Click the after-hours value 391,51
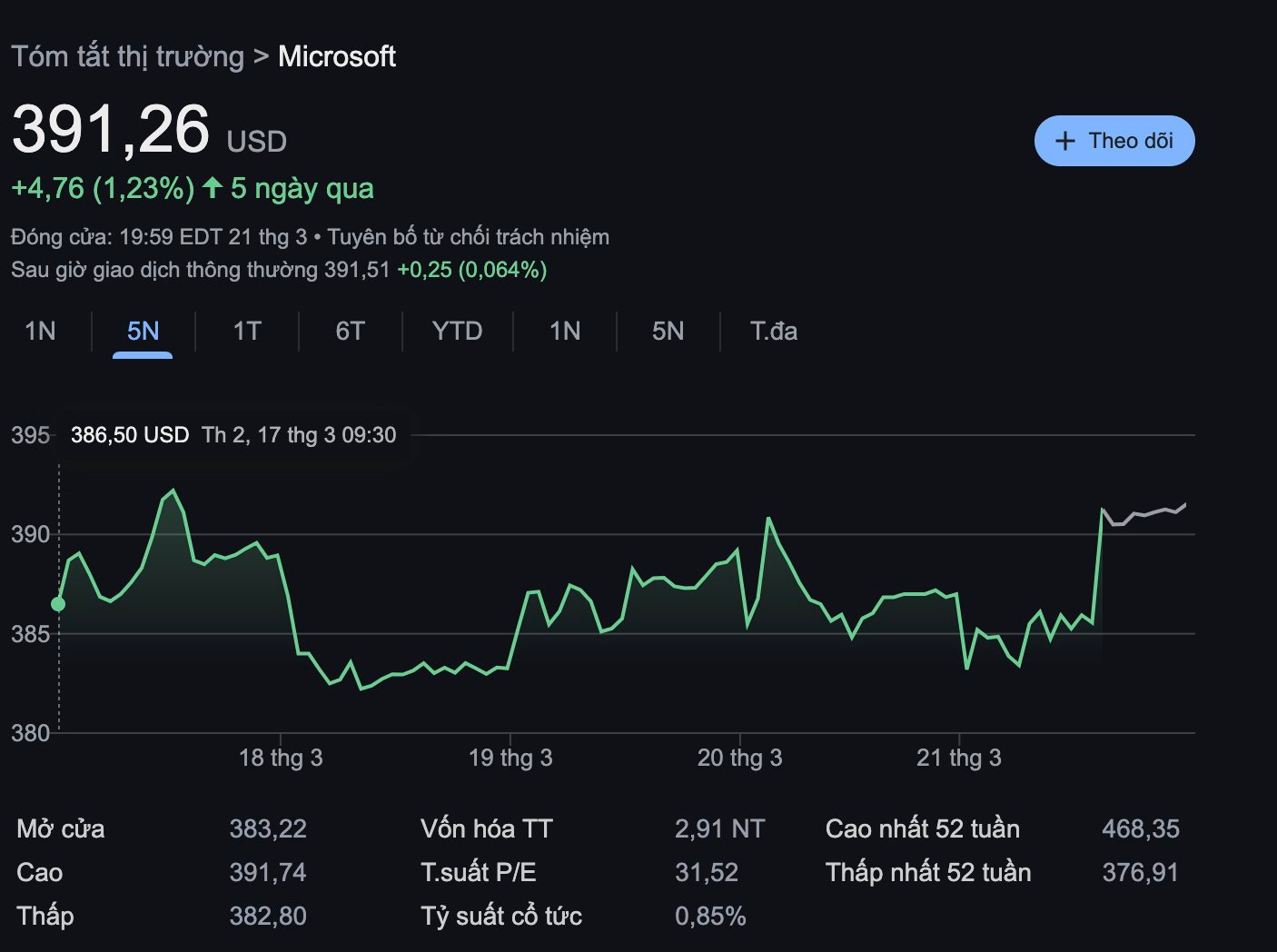Viewport: 1277px width, 952px height. click(x=358, y=270)
